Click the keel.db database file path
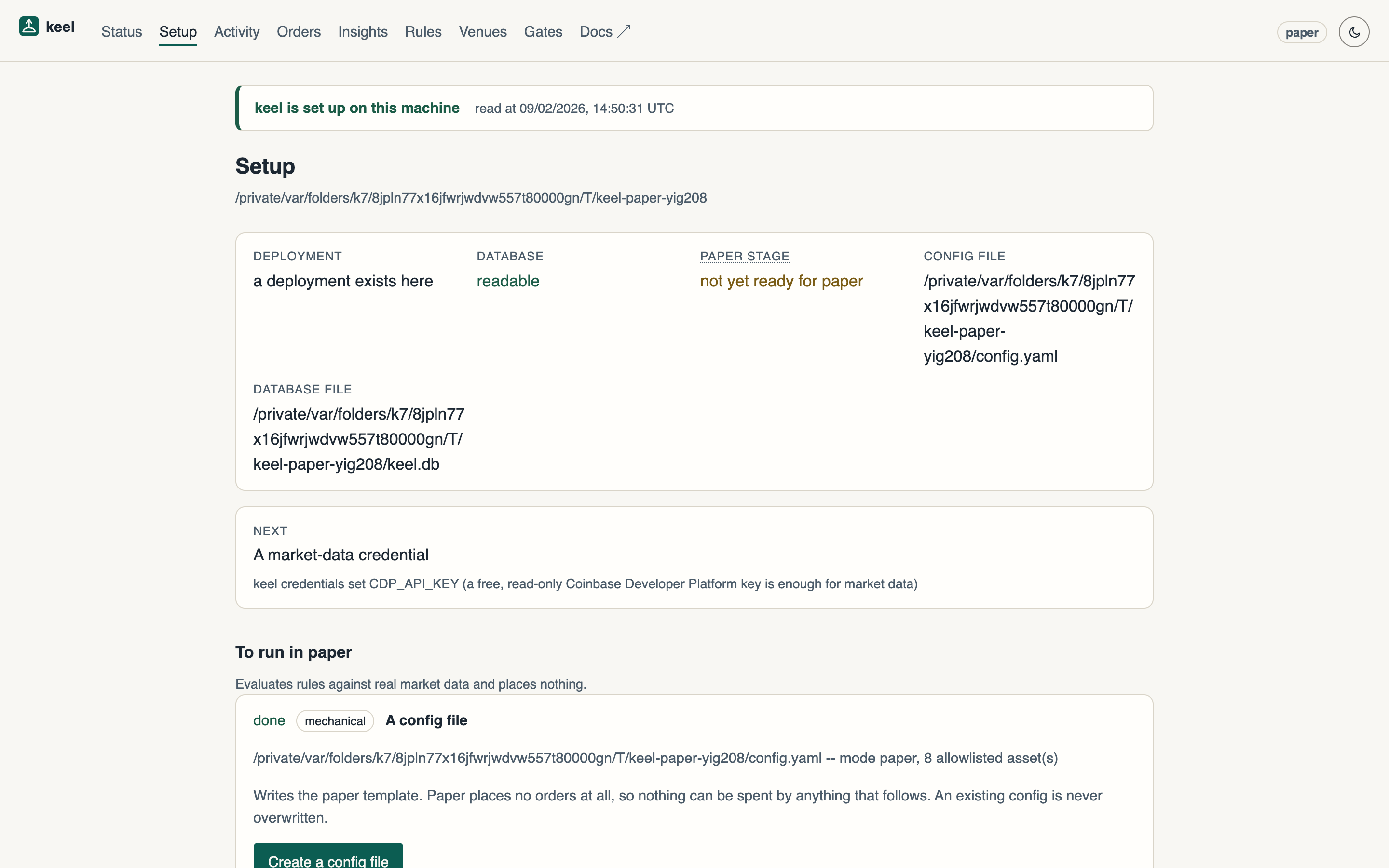This screenshot has width=1389, height=868. coord(359,439)
